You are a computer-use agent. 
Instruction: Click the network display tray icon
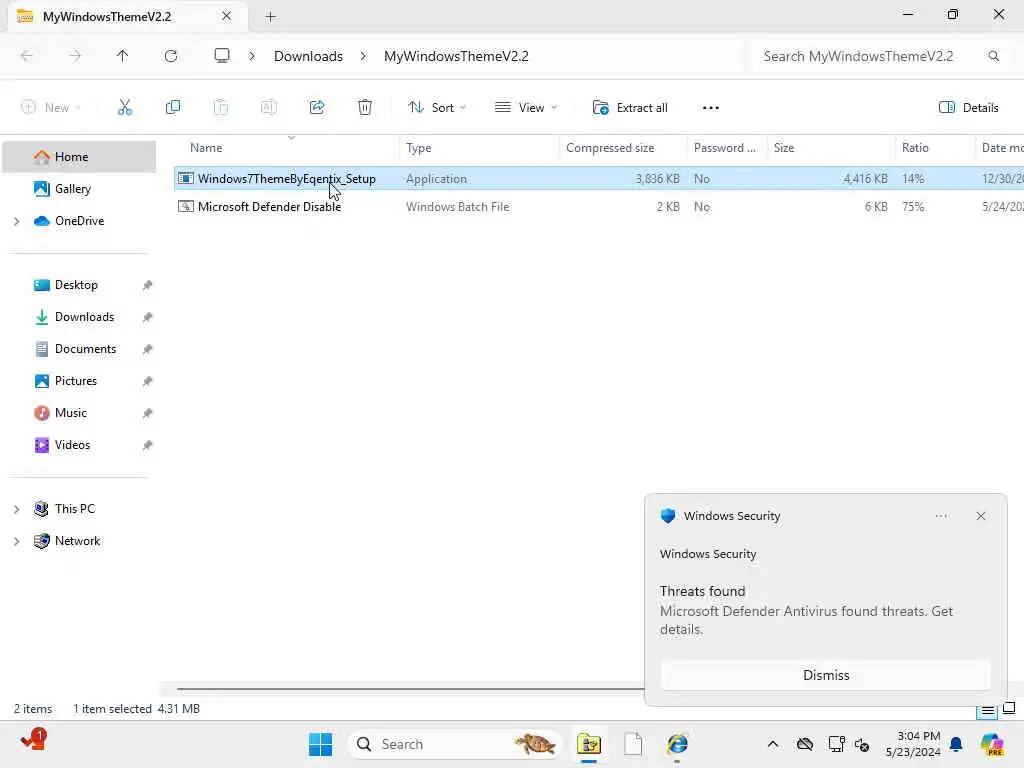click(x=836, y=744)
